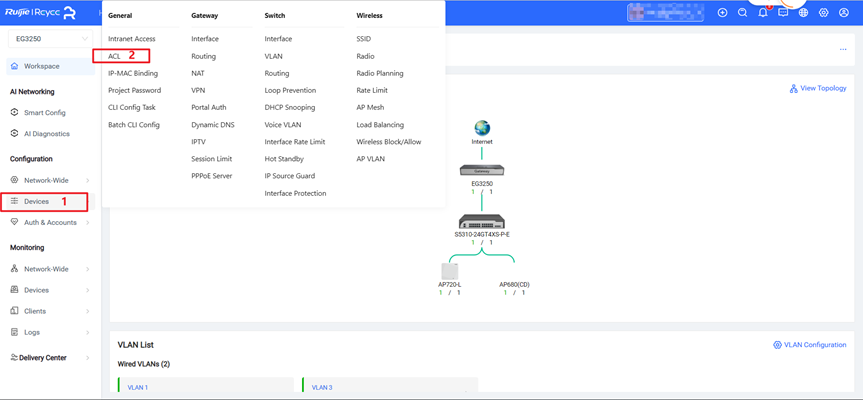Select the EG3250 gateway device icon
Screen dimensions: 863x400
click(x=482, y=171)
